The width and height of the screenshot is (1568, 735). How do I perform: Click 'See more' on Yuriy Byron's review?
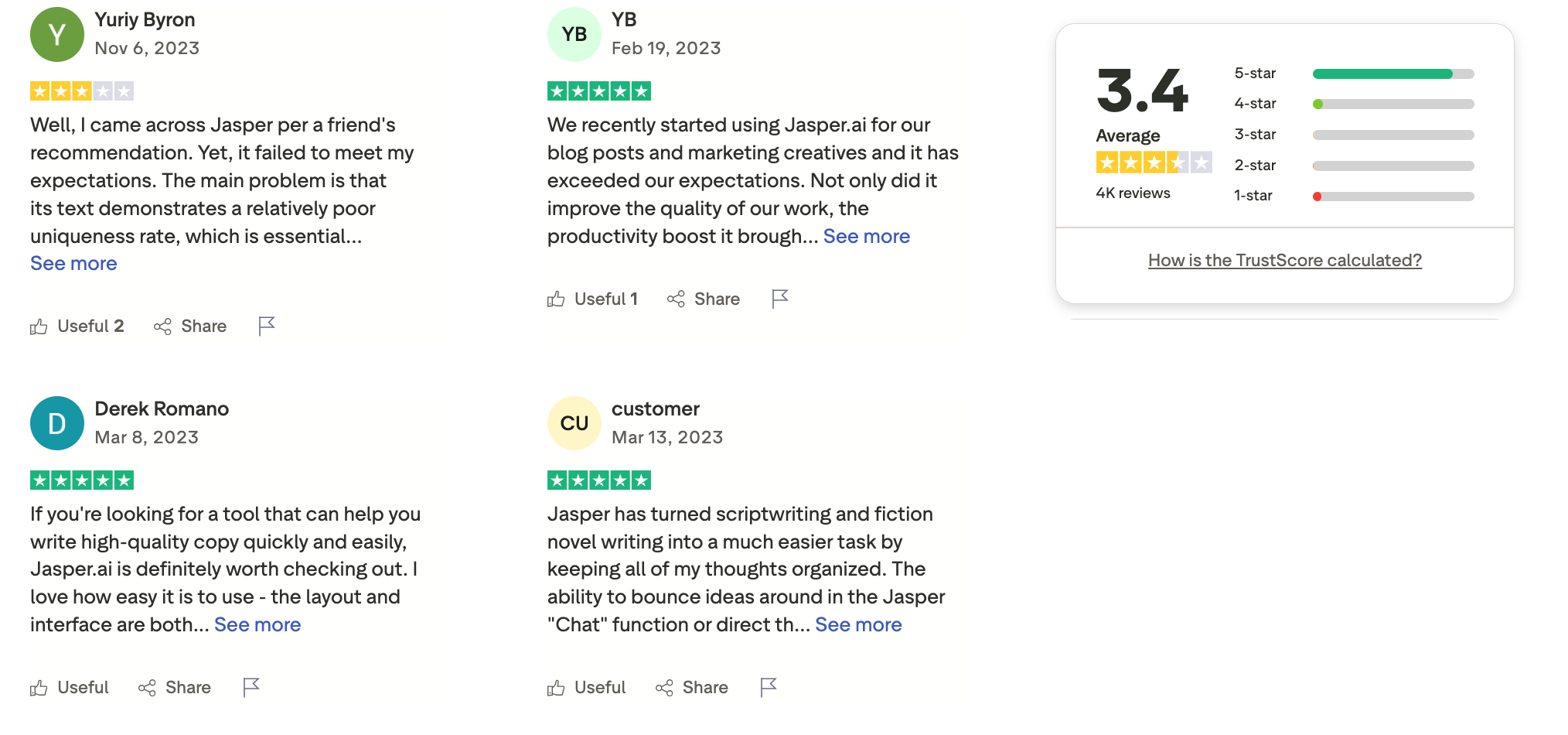coord(73,263)
